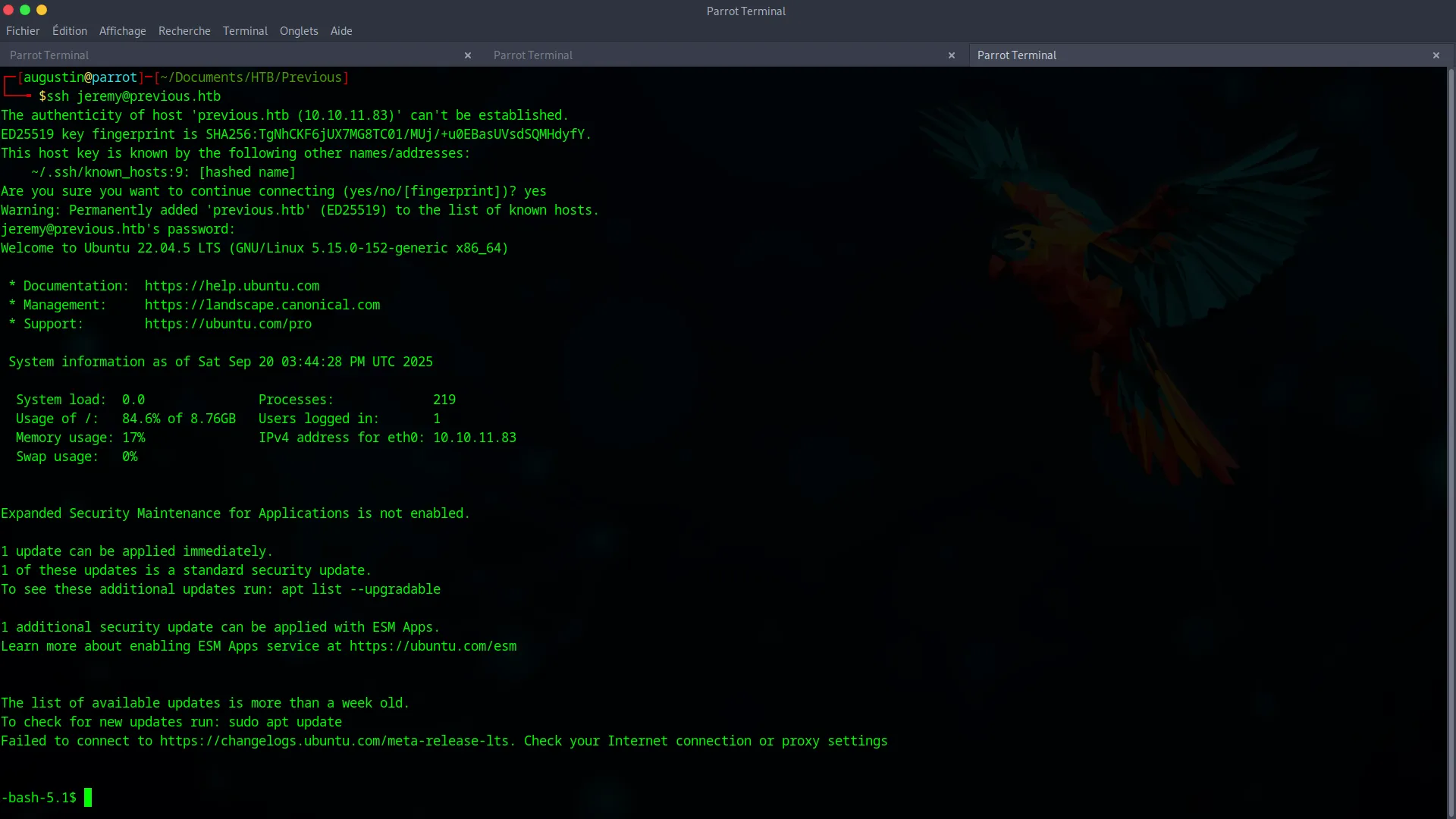The width and height of the screenshot is (1456, 819).
Task: Click the green window maximize button
Action: pyautogui.click(x=25, y=10)
